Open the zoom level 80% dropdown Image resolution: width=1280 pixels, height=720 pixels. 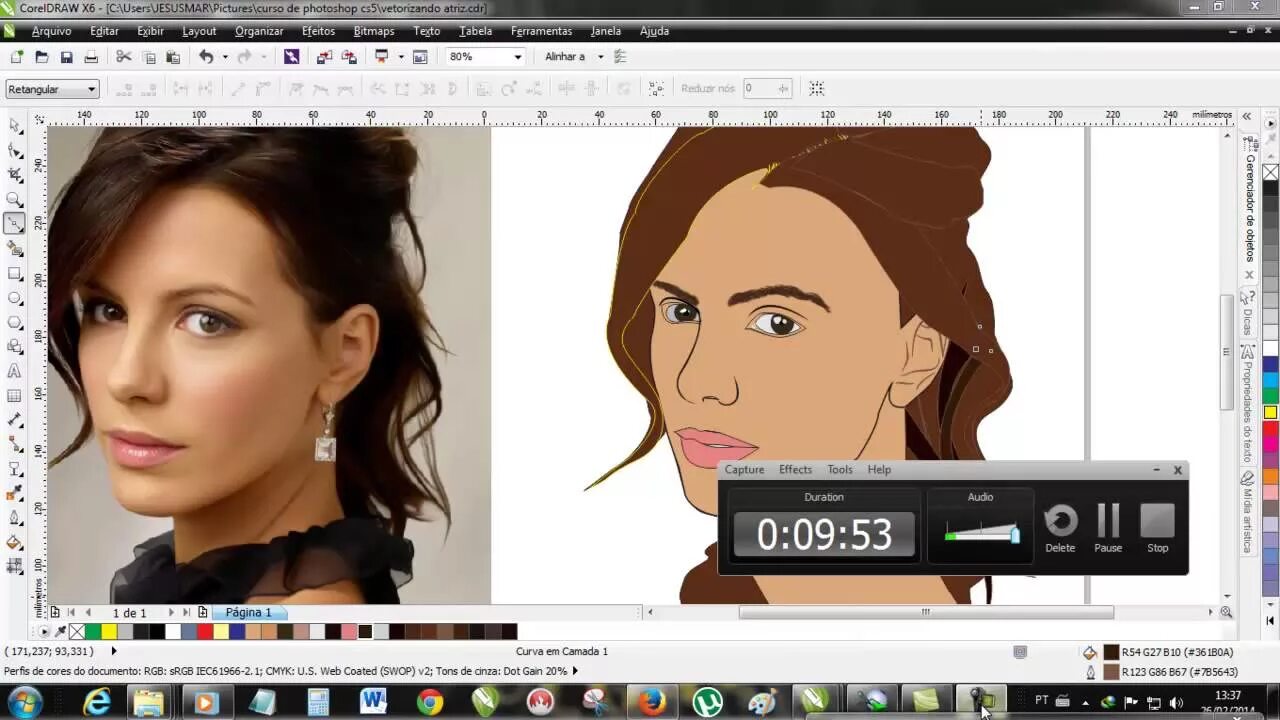(517, 57)
